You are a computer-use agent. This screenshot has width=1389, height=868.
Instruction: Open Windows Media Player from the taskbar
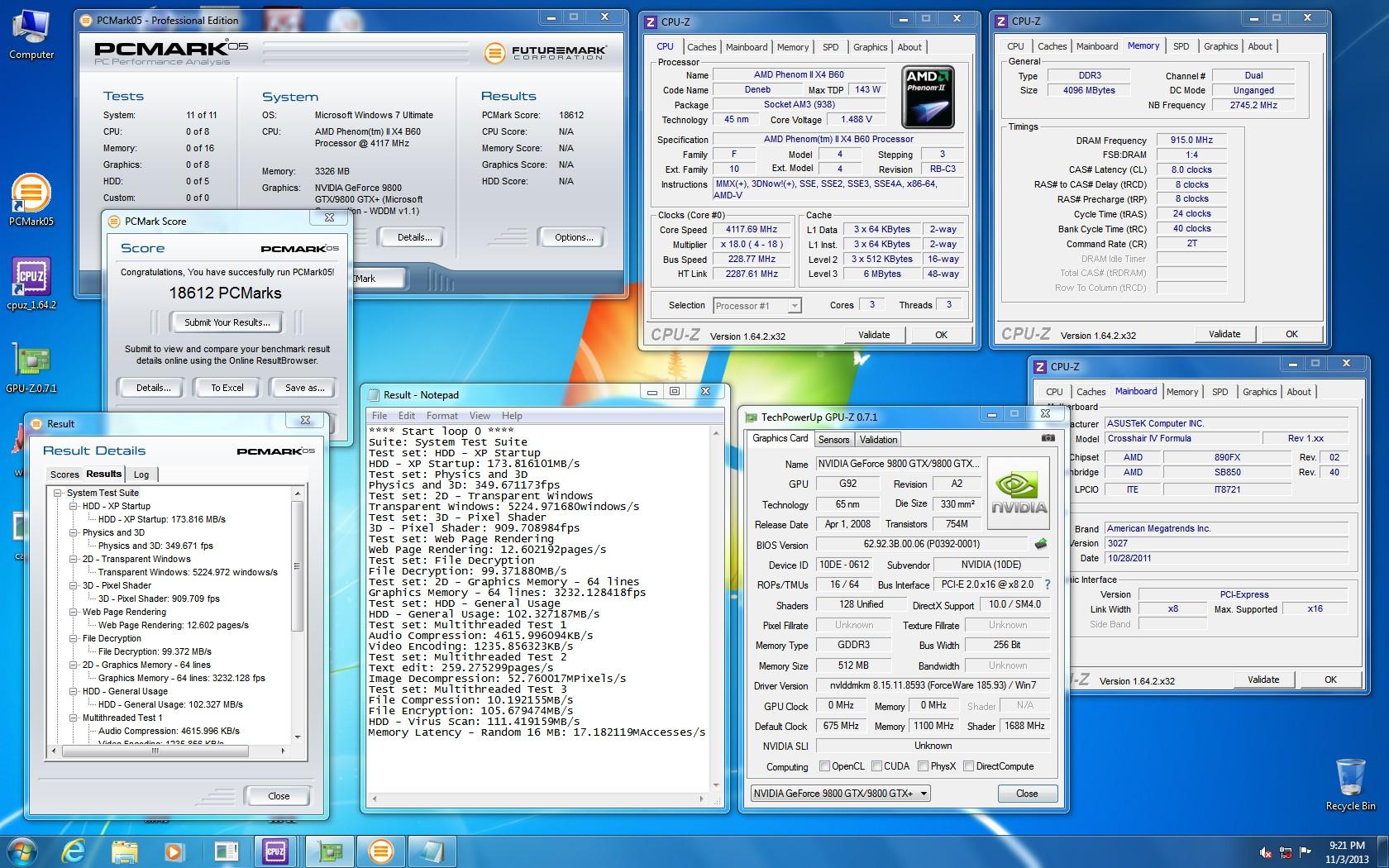[x=174, y=851]
